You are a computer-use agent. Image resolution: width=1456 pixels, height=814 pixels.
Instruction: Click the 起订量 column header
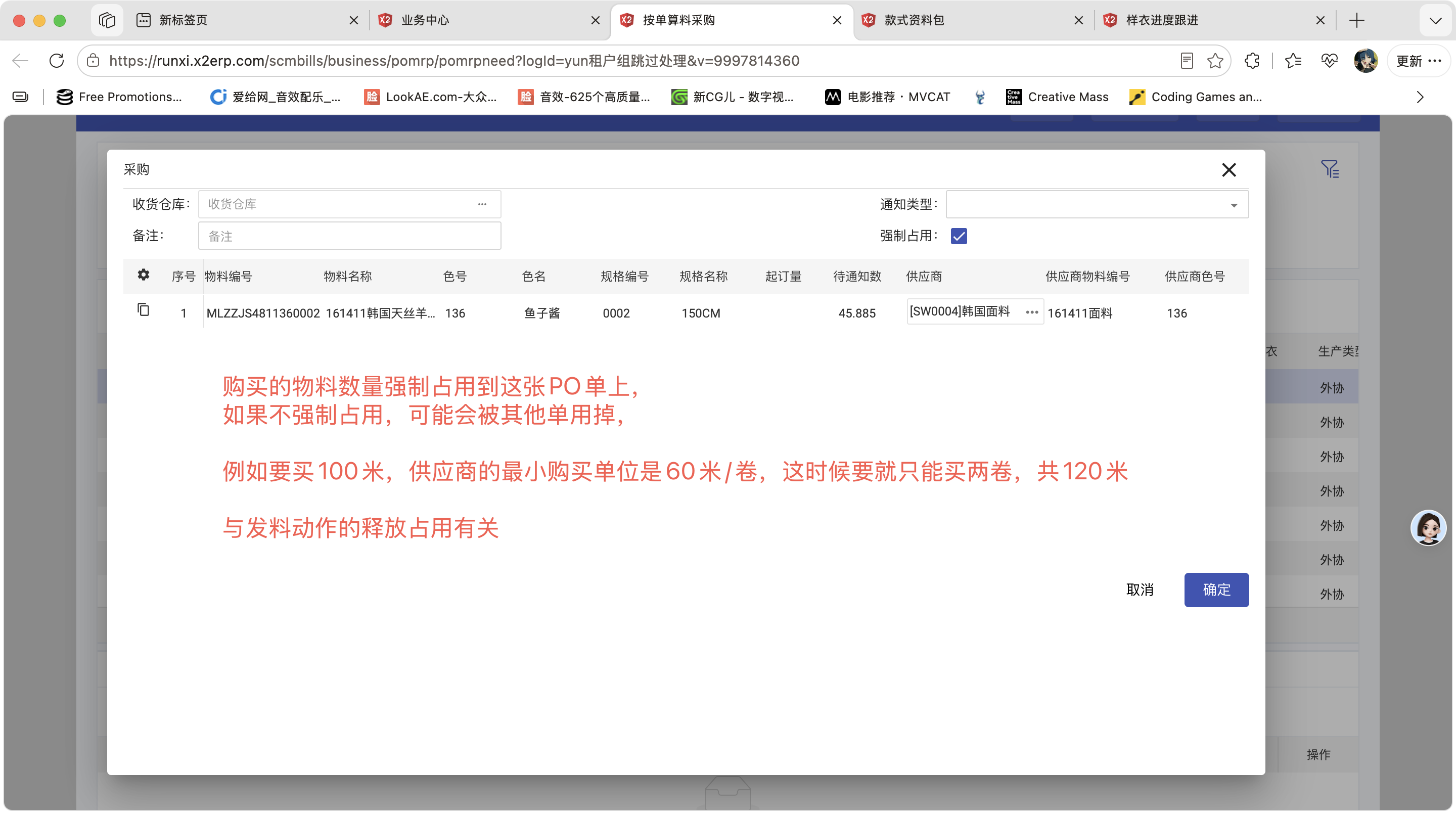pyautogui.click(x=784, y=276)
